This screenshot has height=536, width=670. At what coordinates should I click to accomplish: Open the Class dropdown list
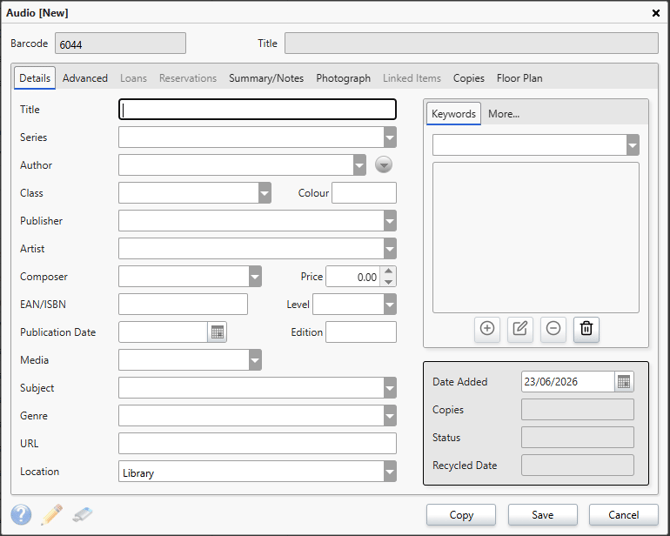point(264,193)
